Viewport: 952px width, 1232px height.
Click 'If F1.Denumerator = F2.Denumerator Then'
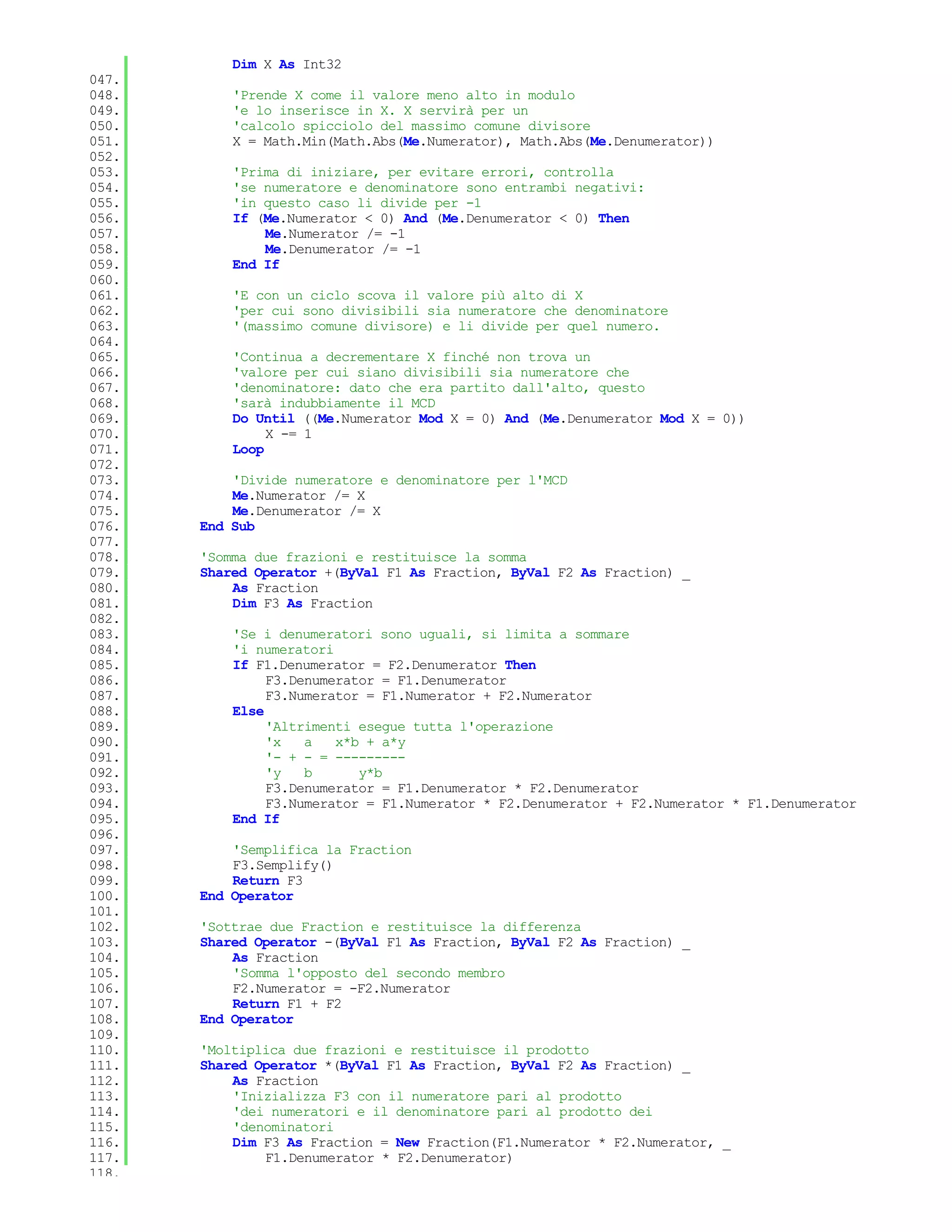384,665
